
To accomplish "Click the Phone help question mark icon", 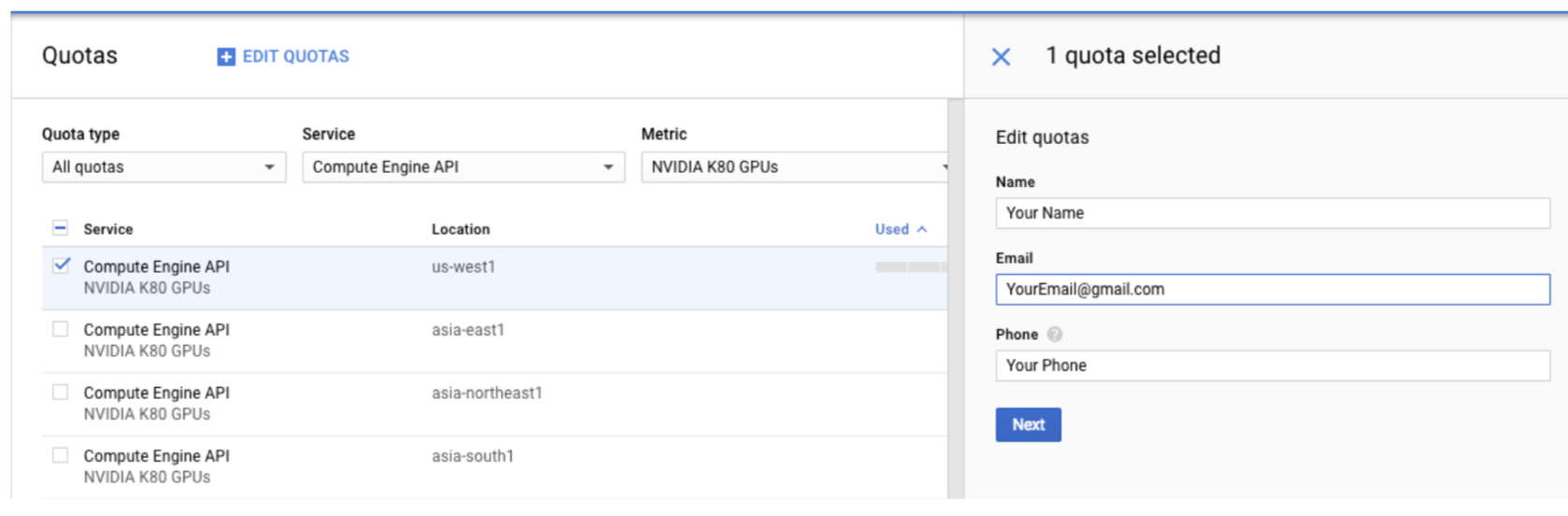I will [x=1054, y=335].
